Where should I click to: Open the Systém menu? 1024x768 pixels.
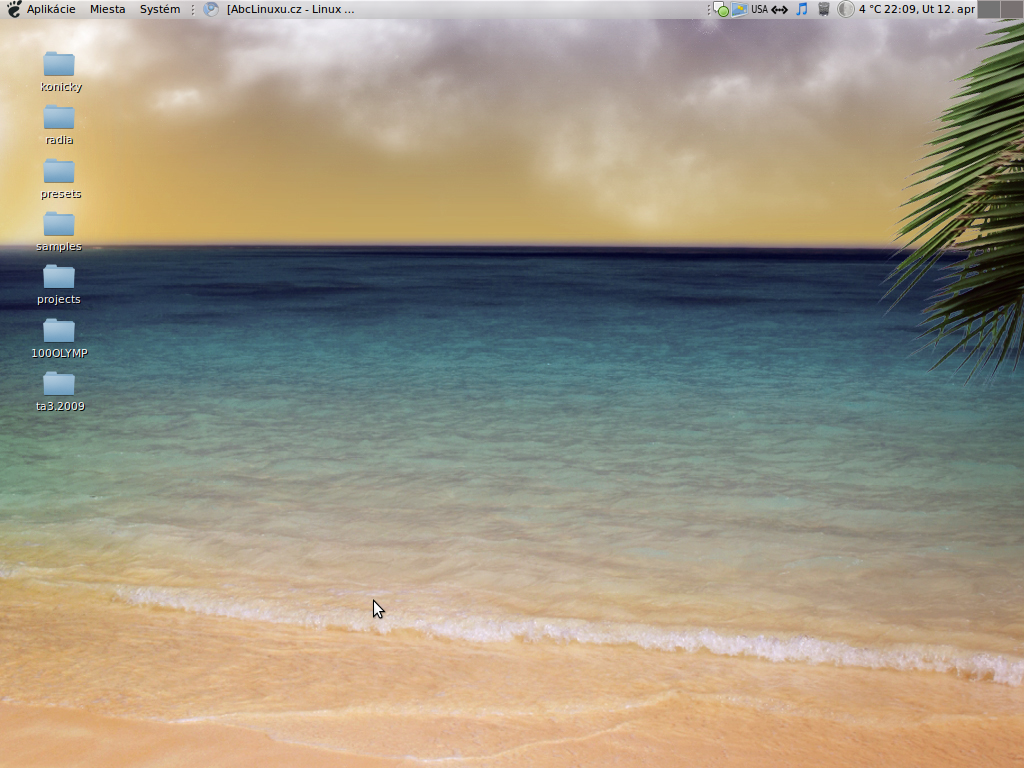coord(160,9)
